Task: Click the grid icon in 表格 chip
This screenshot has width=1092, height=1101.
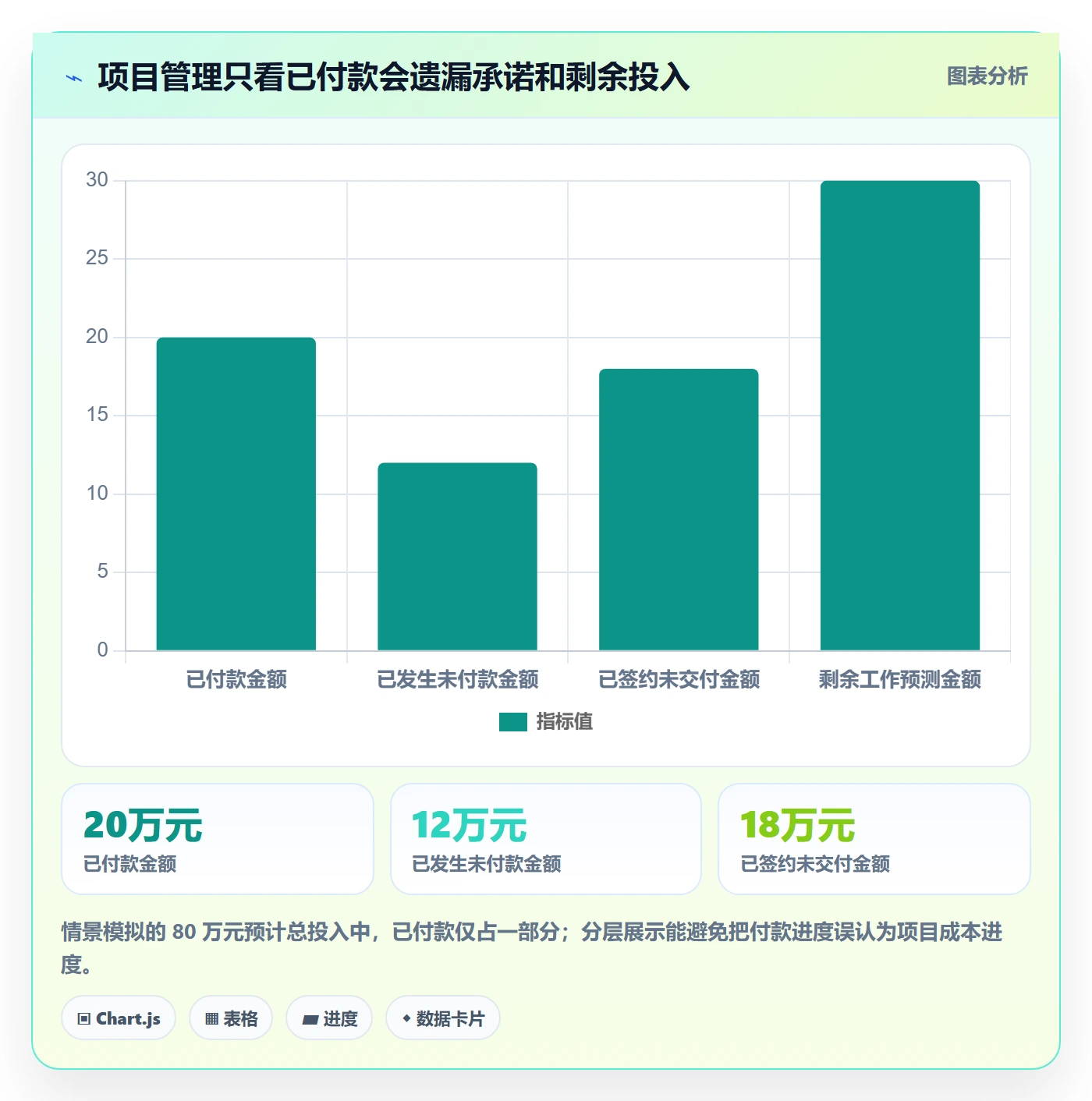Action: pos(211,1019)
